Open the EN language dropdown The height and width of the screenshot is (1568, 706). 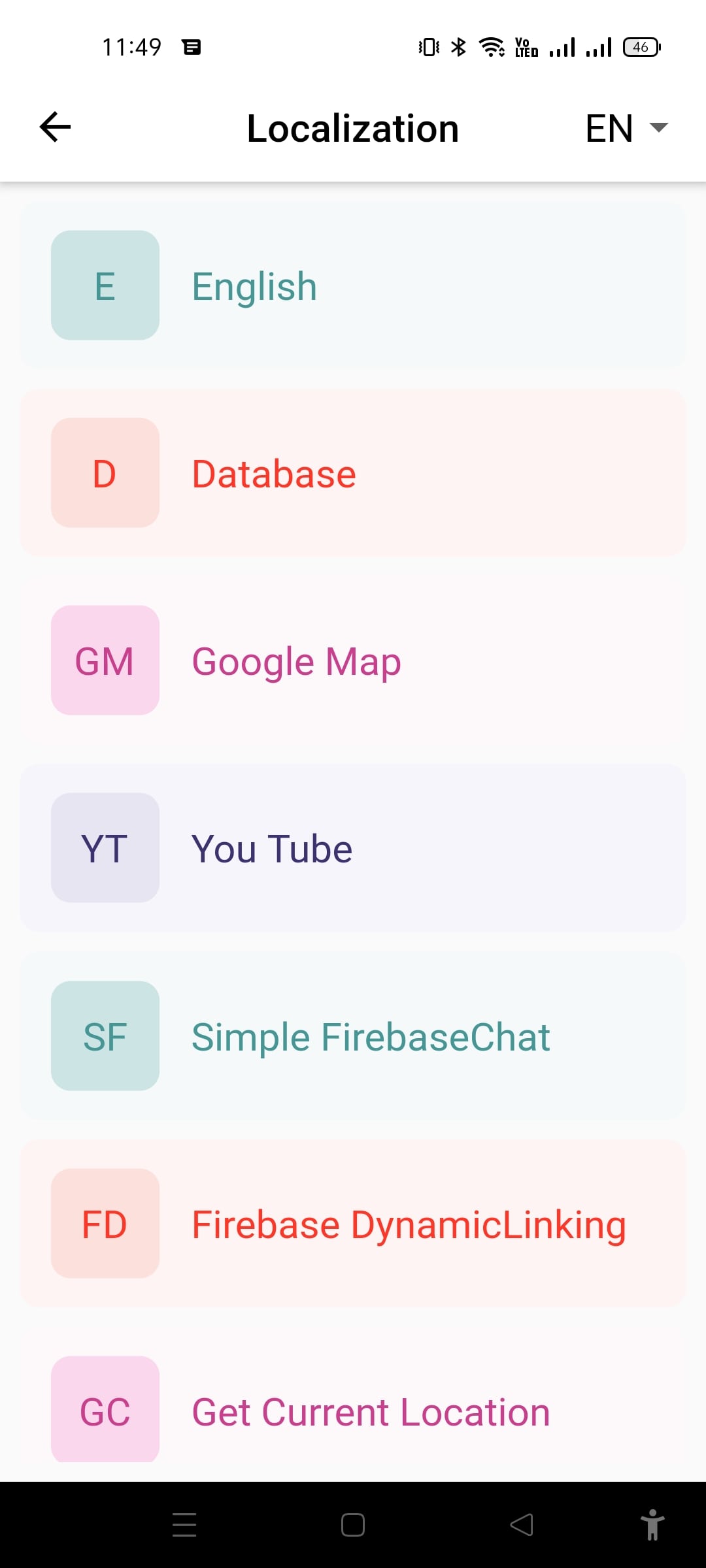point(626,128)
